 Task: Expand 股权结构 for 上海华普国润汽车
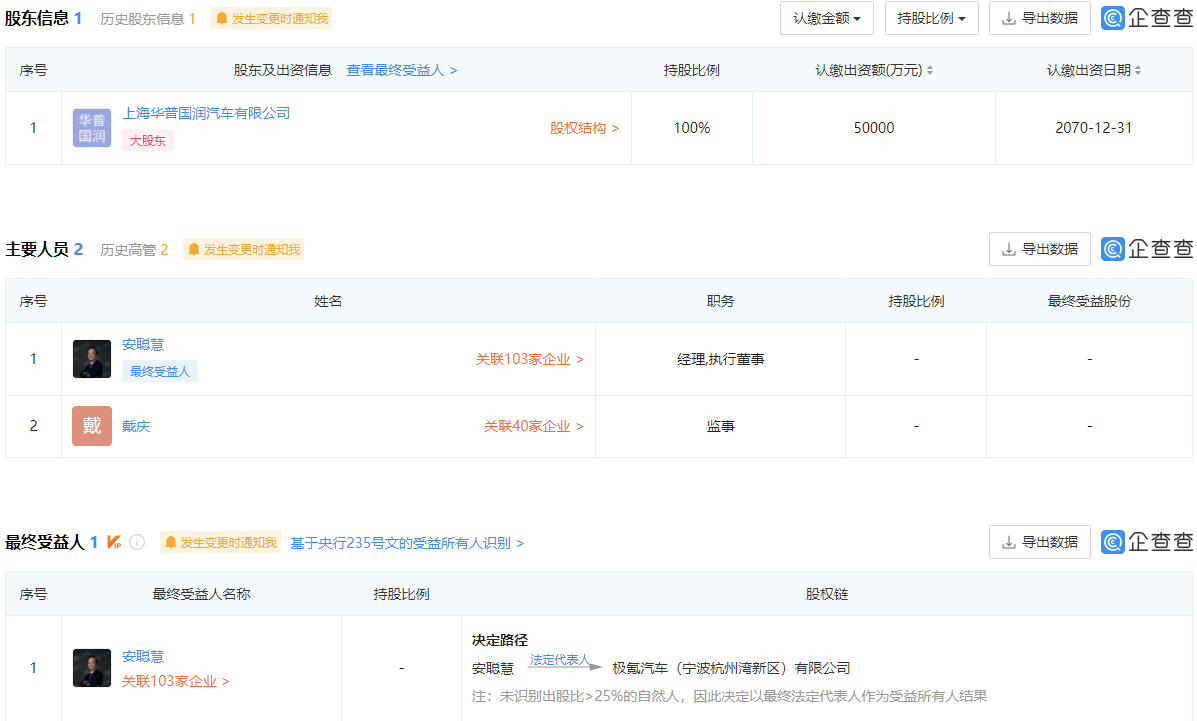(584, 128)
